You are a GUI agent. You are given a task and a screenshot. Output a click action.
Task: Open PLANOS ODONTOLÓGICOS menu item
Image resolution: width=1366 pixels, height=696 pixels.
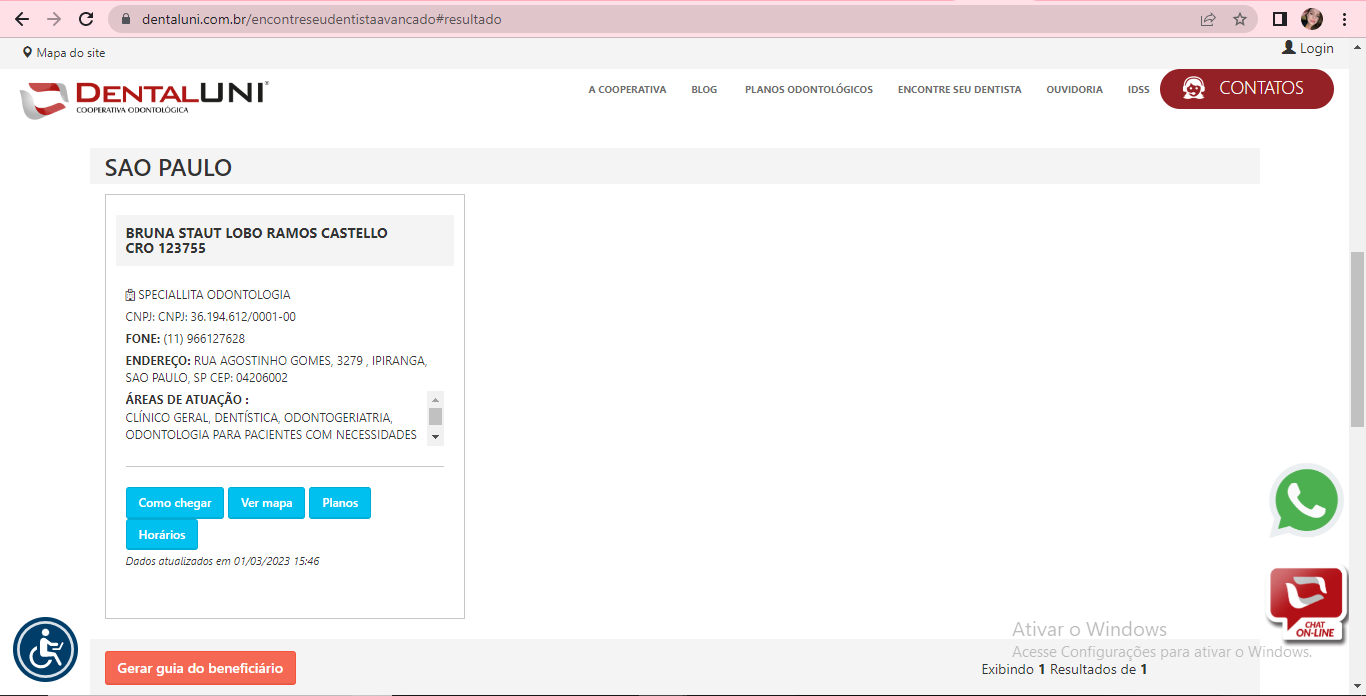point(809,89)
